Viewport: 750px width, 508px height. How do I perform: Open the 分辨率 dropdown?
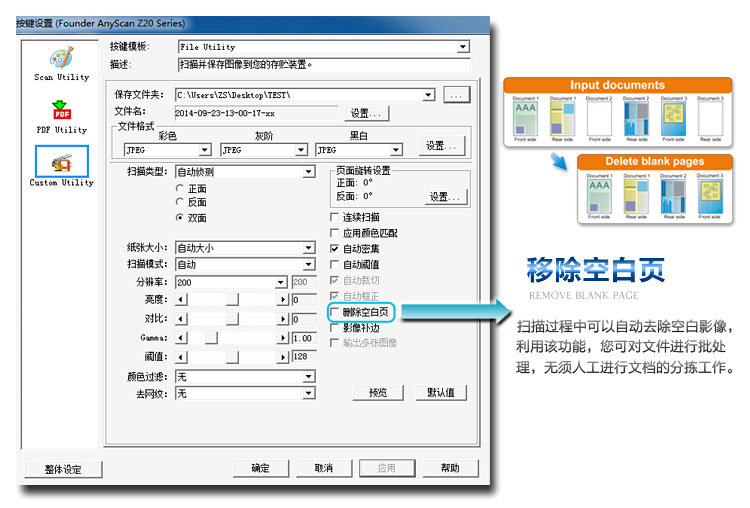point(282,283)
